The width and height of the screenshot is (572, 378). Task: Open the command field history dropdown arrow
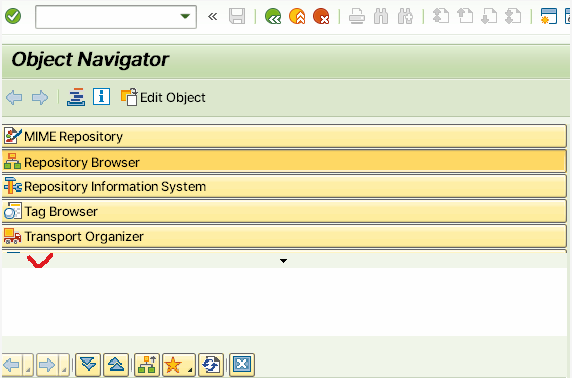coord(185,16)
